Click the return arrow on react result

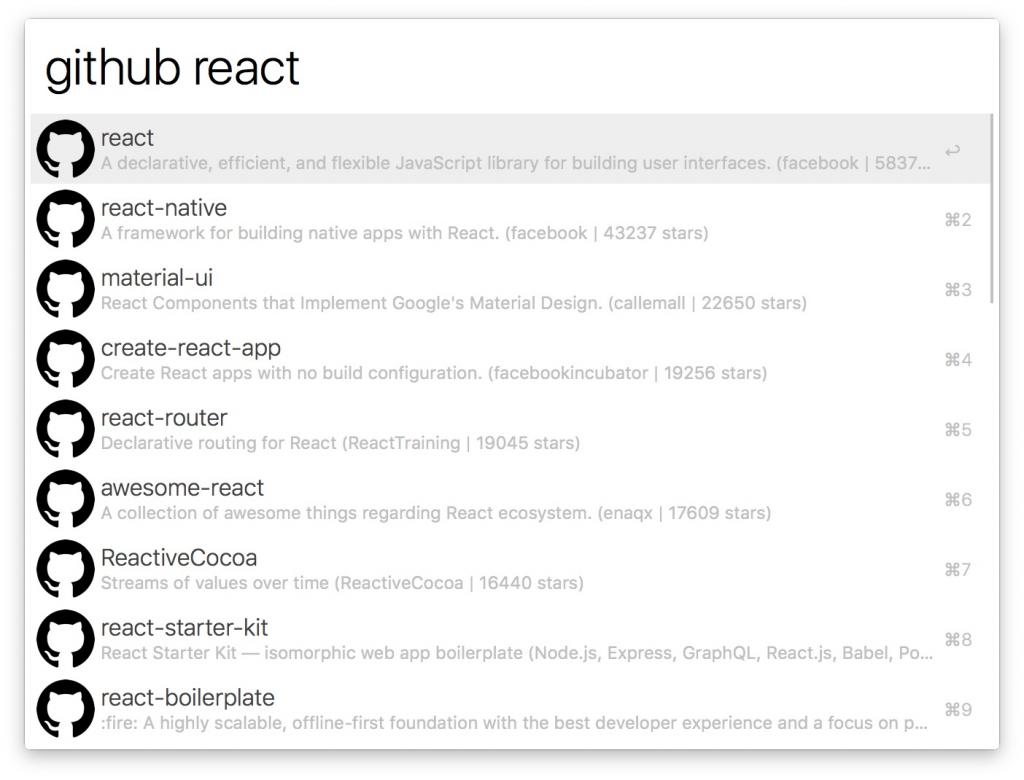[952, 151]
